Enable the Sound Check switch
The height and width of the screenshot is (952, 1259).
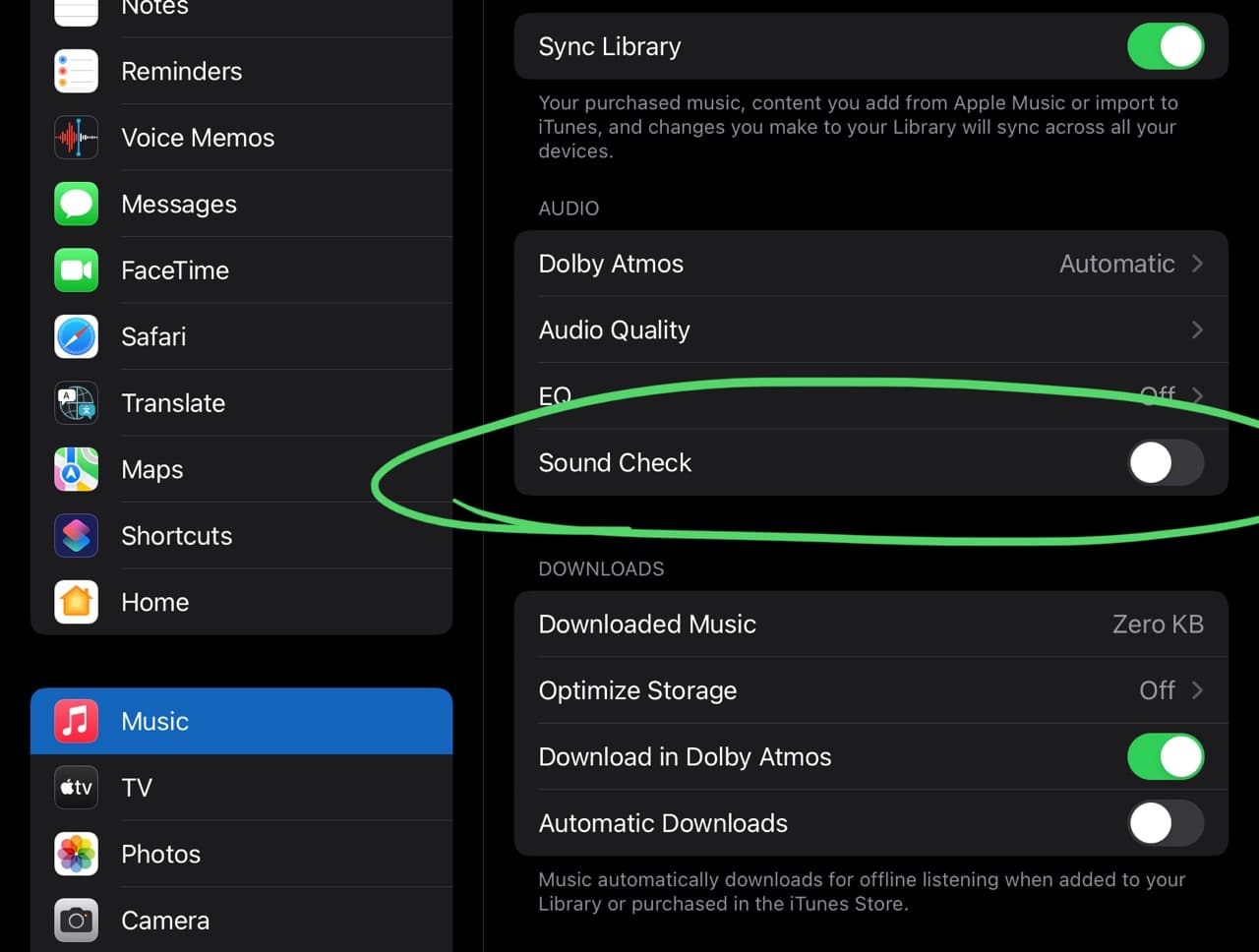click(1166, 462)
